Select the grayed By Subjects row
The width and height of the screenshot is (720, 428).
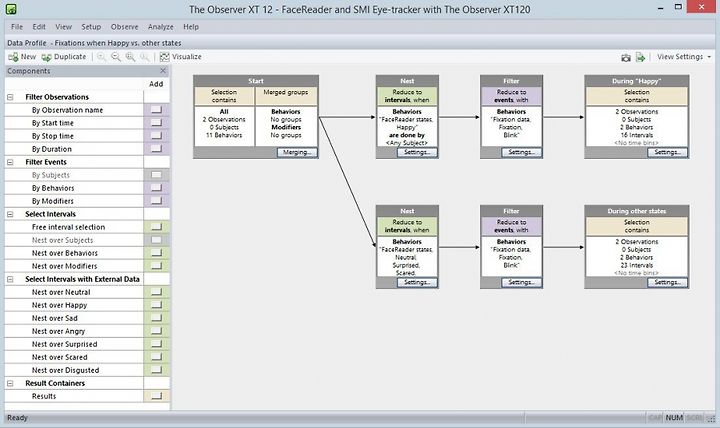74,175
